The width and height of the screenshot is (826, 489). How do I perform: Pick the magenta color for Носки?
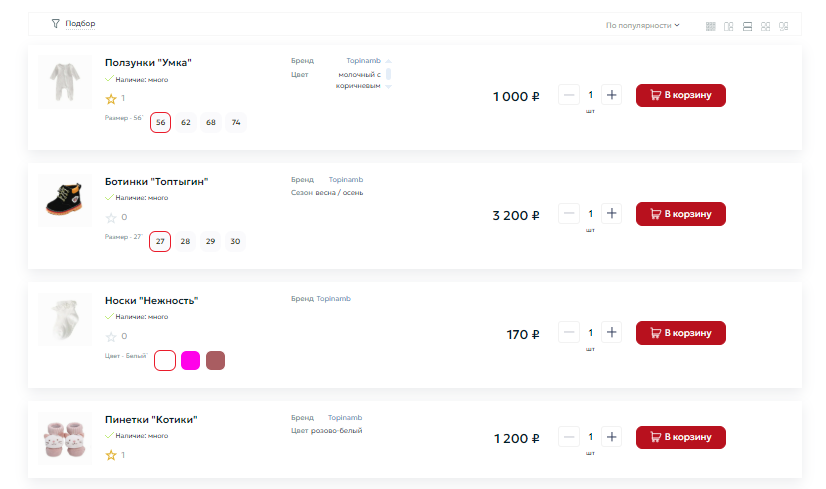pyautogui.click(x=190, y=360)
